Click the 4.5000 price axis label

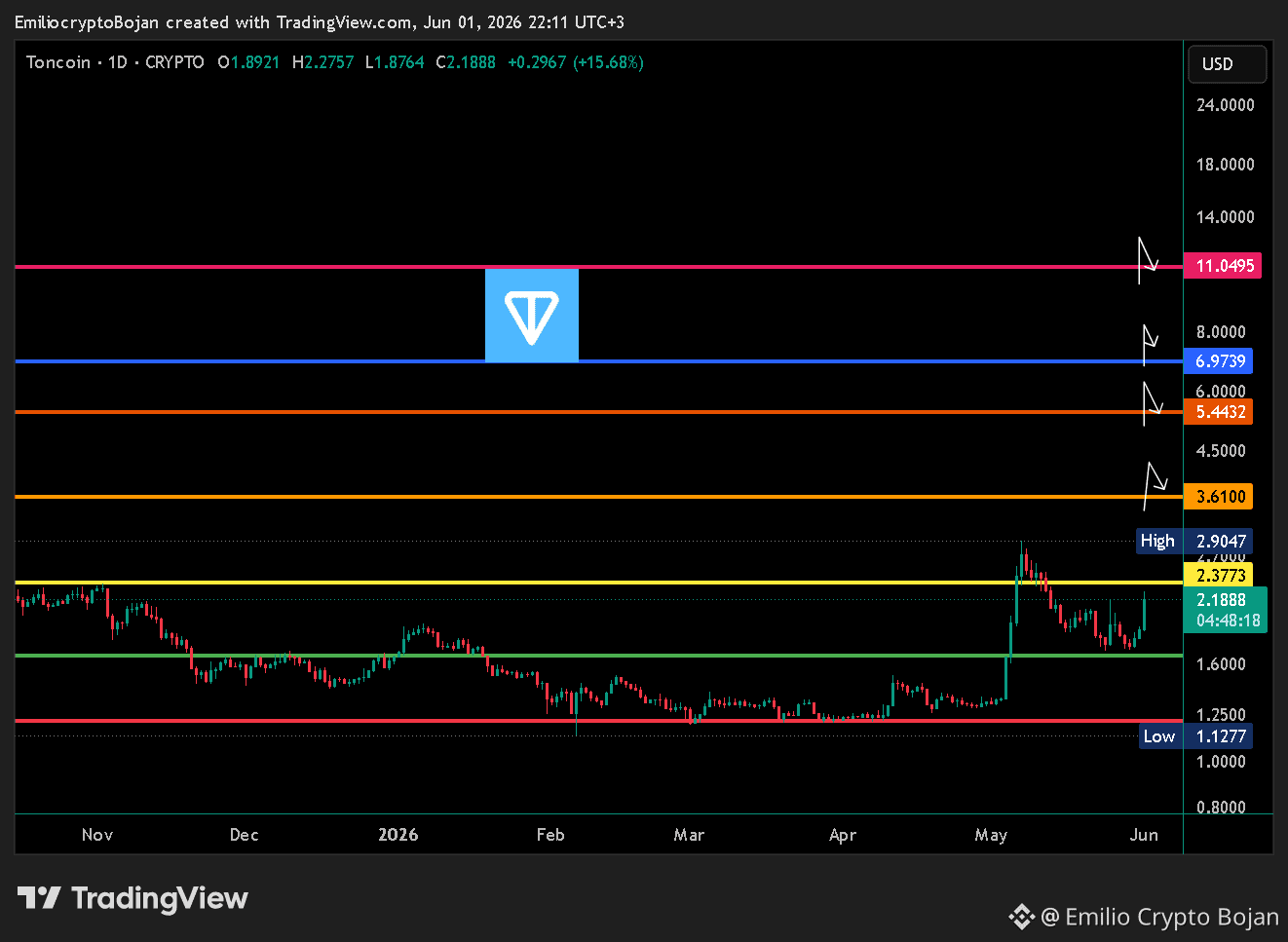click(1222, 451)
